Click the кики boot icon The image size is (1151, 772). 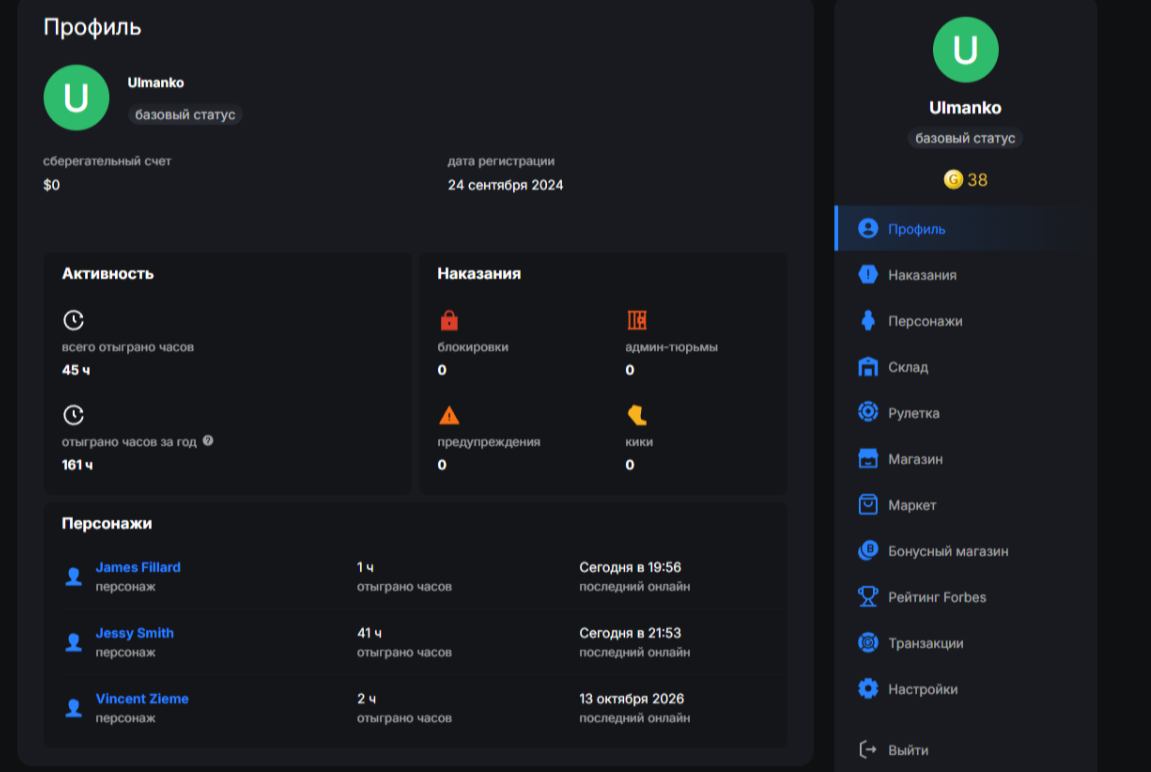click(637, 415)
